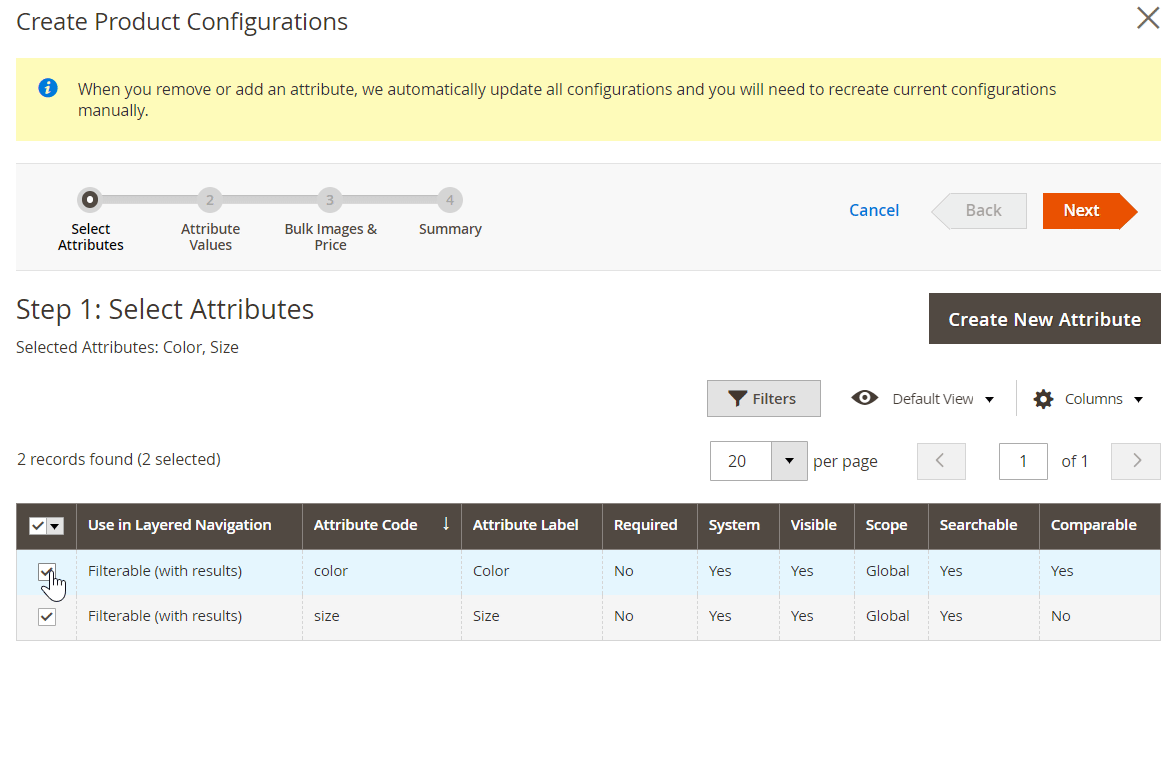Expand the Columns dropdown
Image resolution: width=1170 pixels, height=768 pixels.
click(x=1139, y=399)
